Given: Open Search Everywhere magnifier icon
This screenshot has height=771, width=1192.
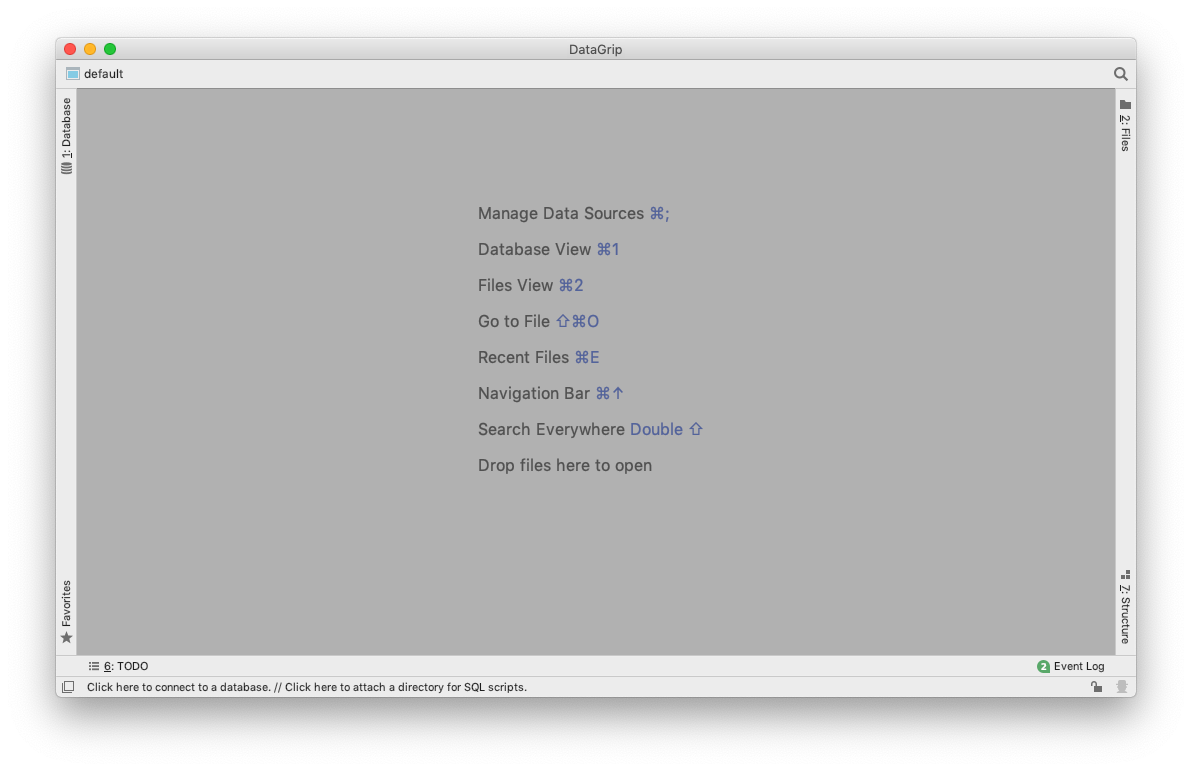Looking at the screenshot, I should point(1121,74).
